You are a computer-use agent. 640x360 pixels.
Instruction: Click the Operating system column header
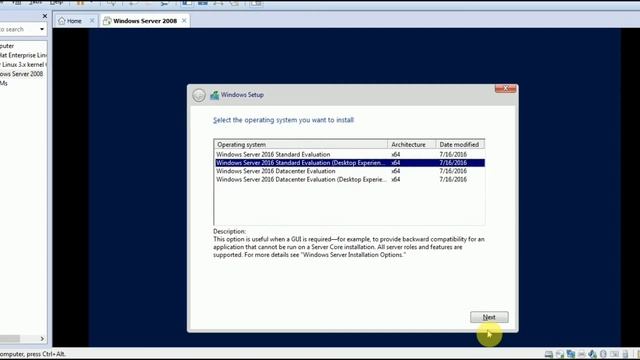click(x=301, y=144)
